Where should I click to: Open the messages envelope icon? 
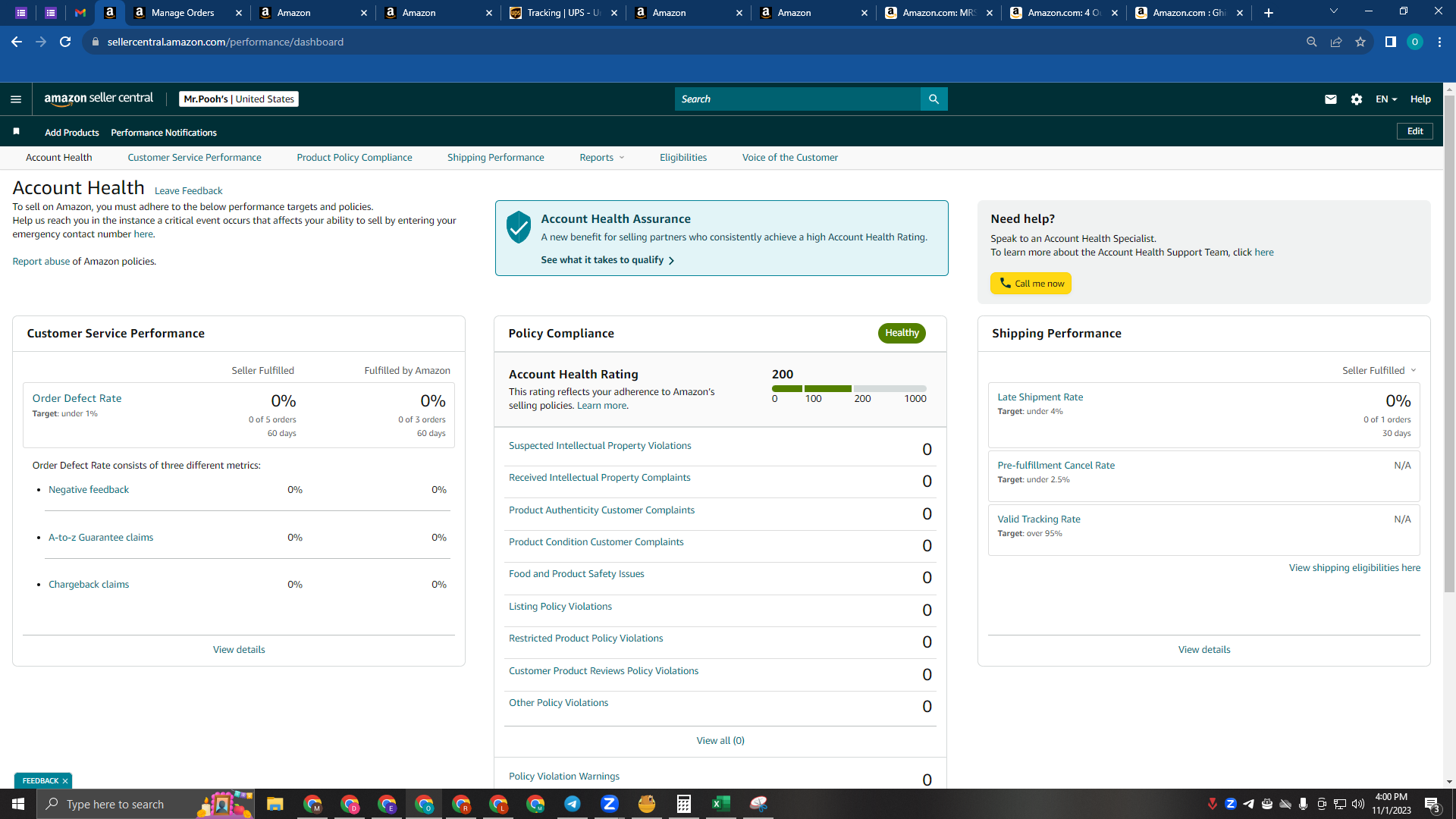tap(1330, 99)
